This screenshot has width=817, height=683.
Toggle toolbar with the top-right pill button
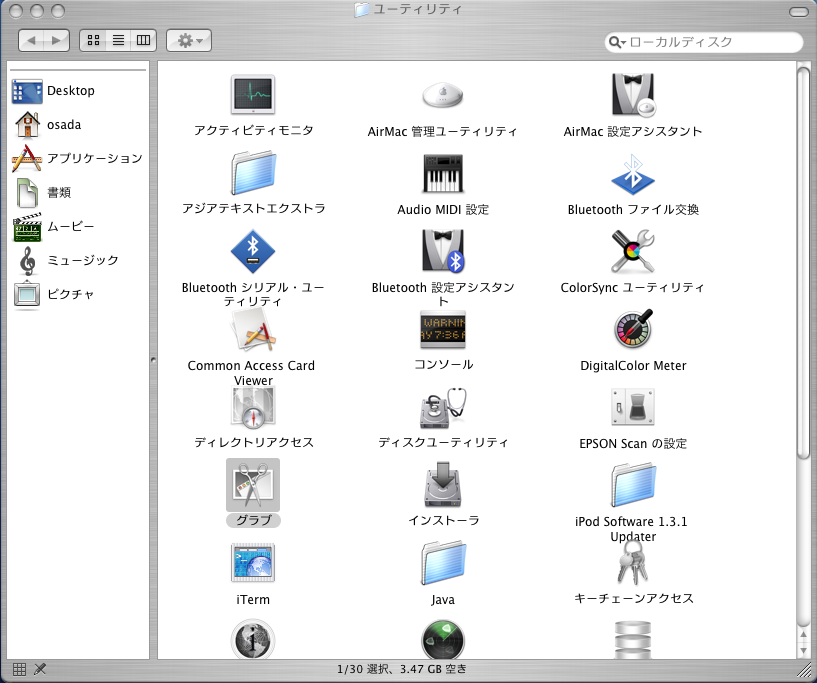[798, 11]
